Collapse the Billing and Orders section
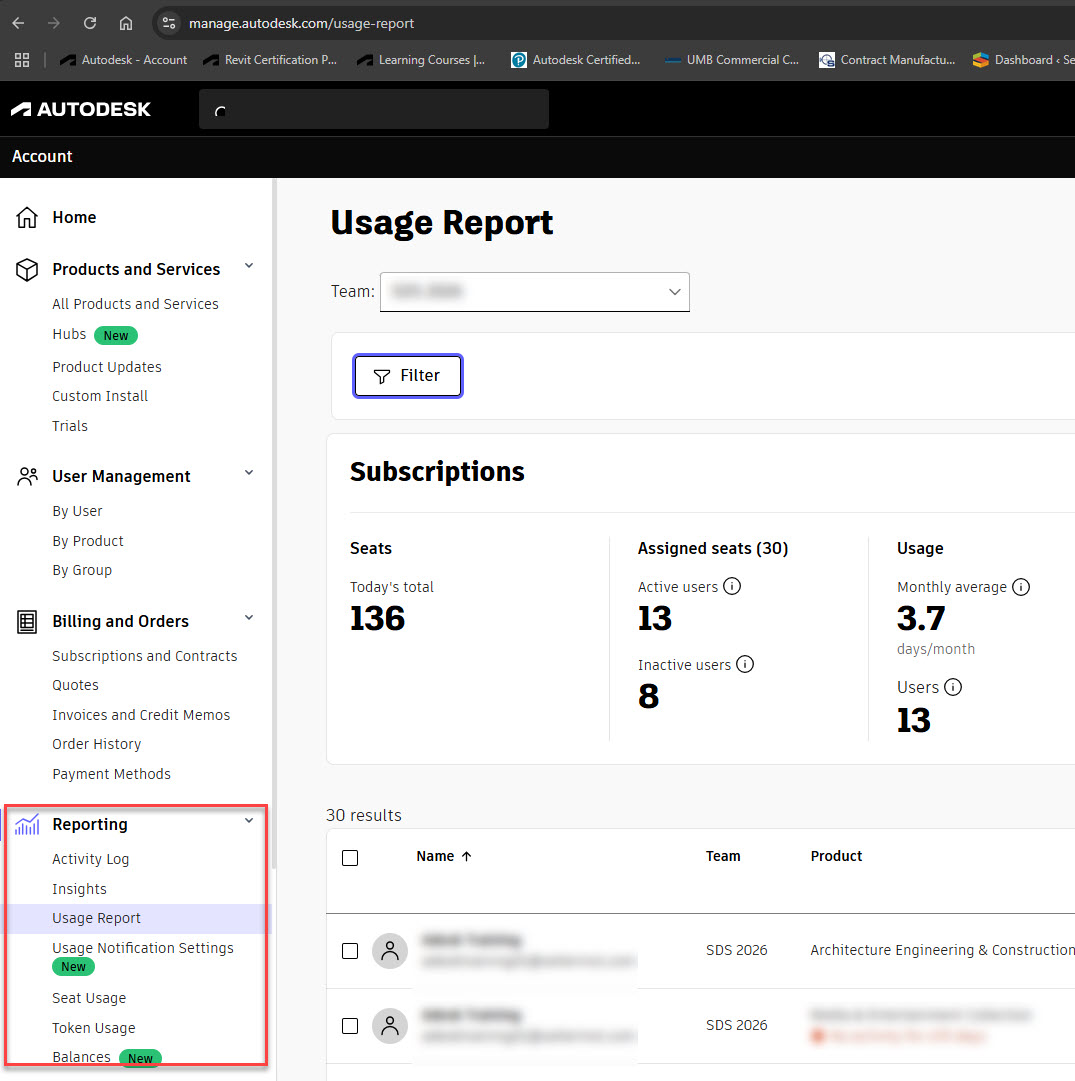The height and width of the screenshot is (1081, 1075). [x=249, y=618]
